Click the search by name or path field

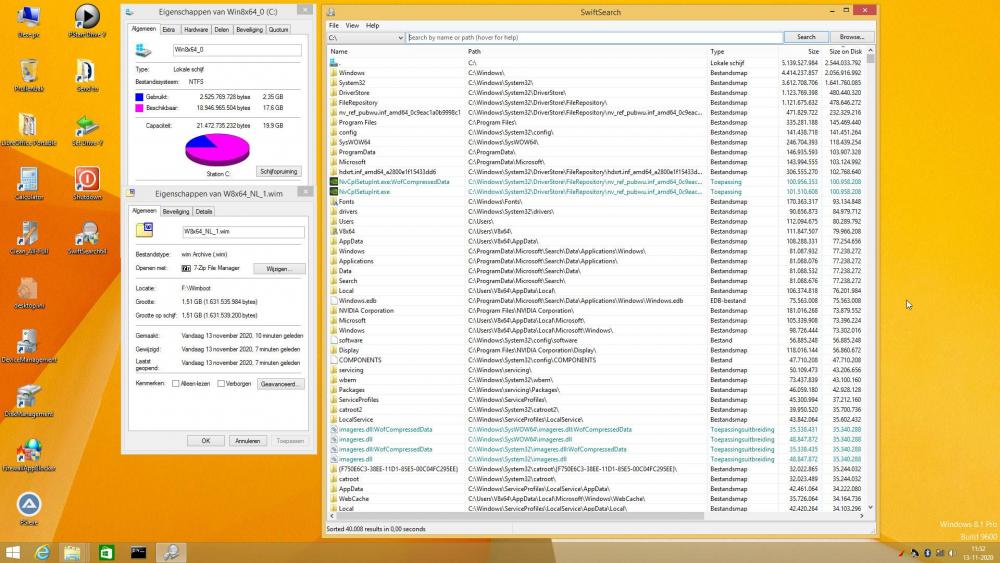click(x=594, y=38)
